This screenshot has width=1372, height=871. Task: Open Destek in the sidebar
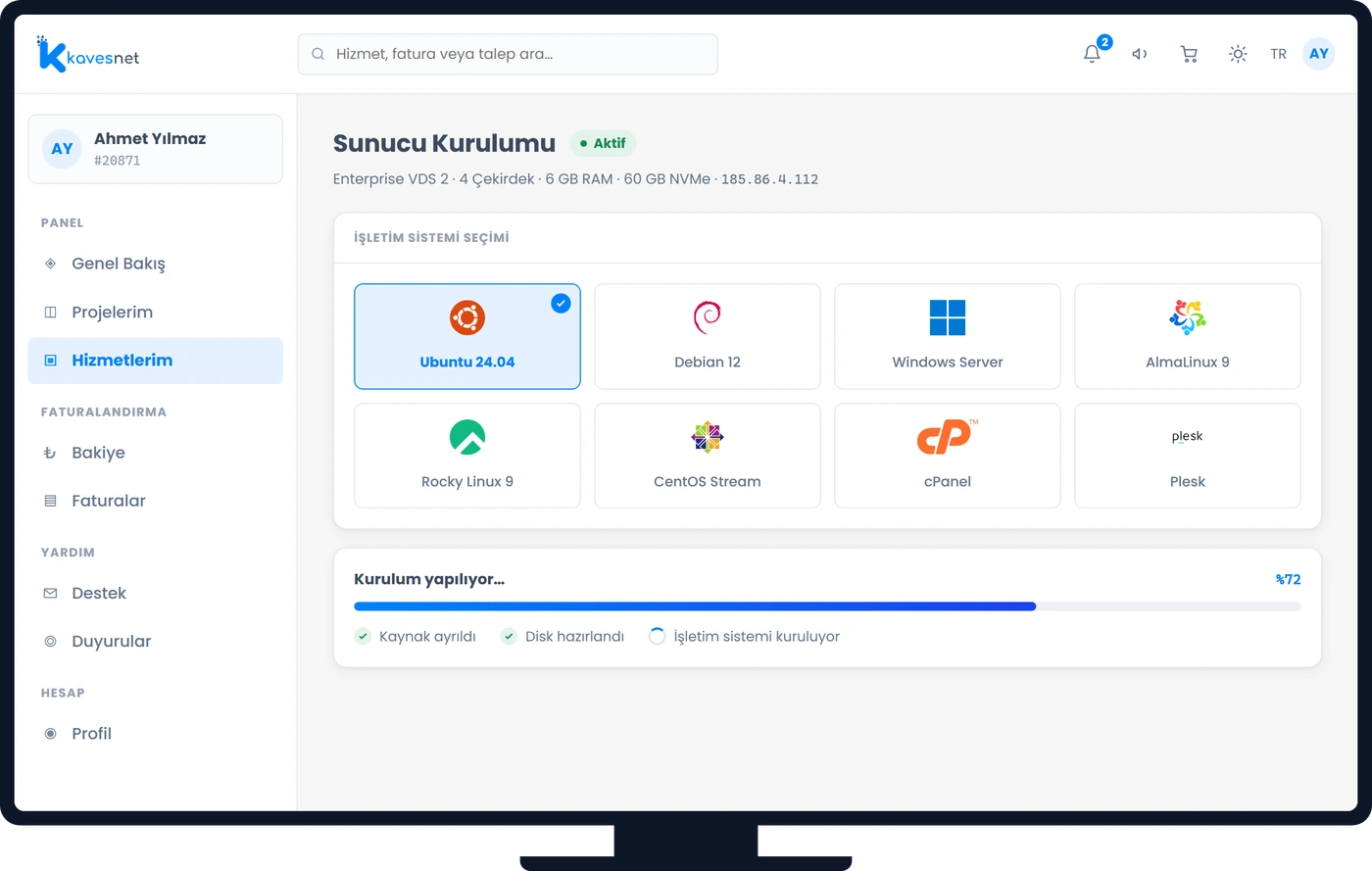(155, 593)
